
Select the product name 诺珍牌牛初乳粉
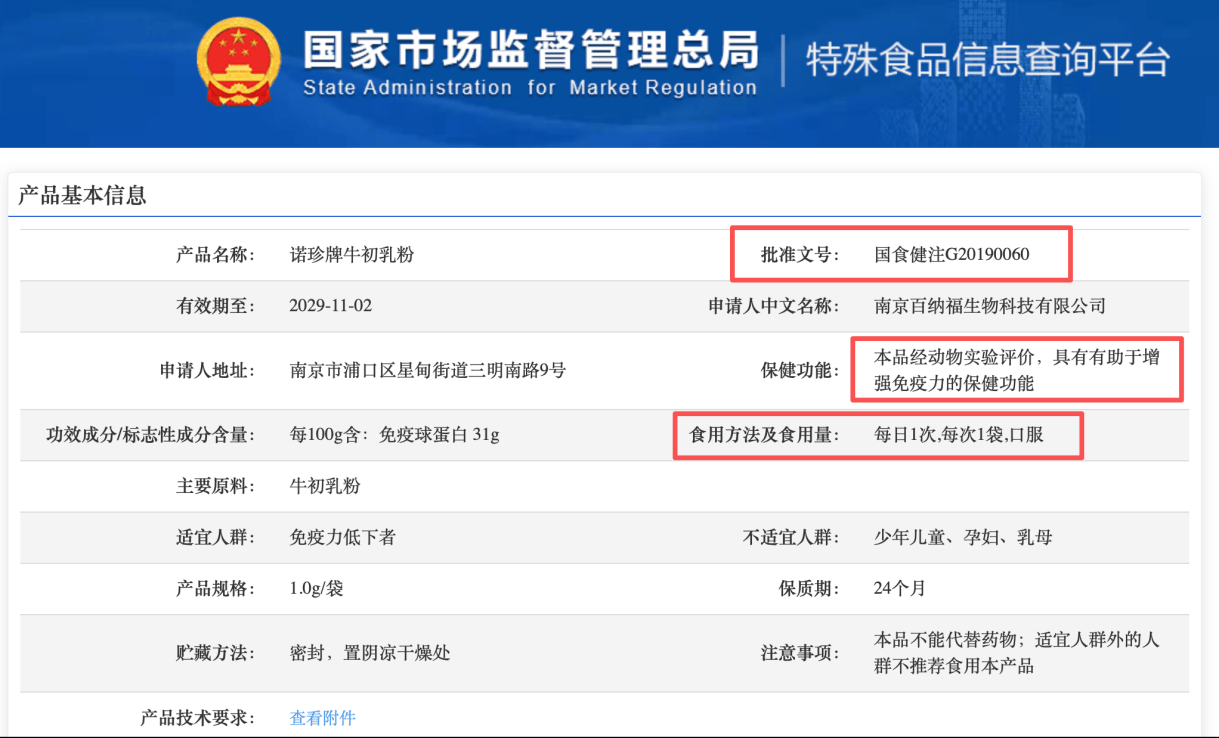(351, 255)
